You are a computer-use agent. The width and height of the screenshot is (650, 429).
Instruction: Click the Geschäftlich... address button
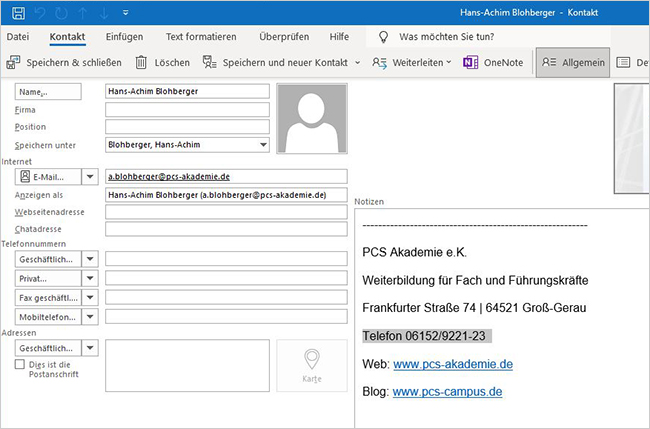[48, 348]
